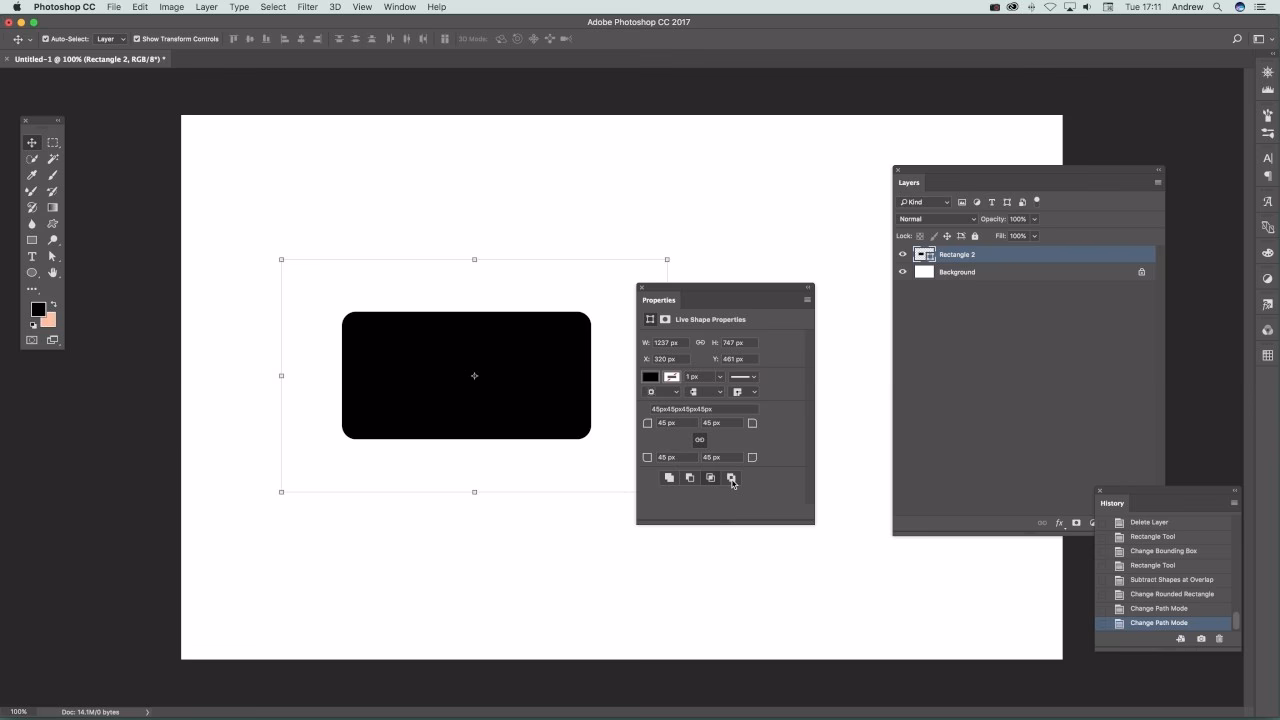Switch to Quick Mask mode in the toolbar
The image size is (1280, 720).
31,338
